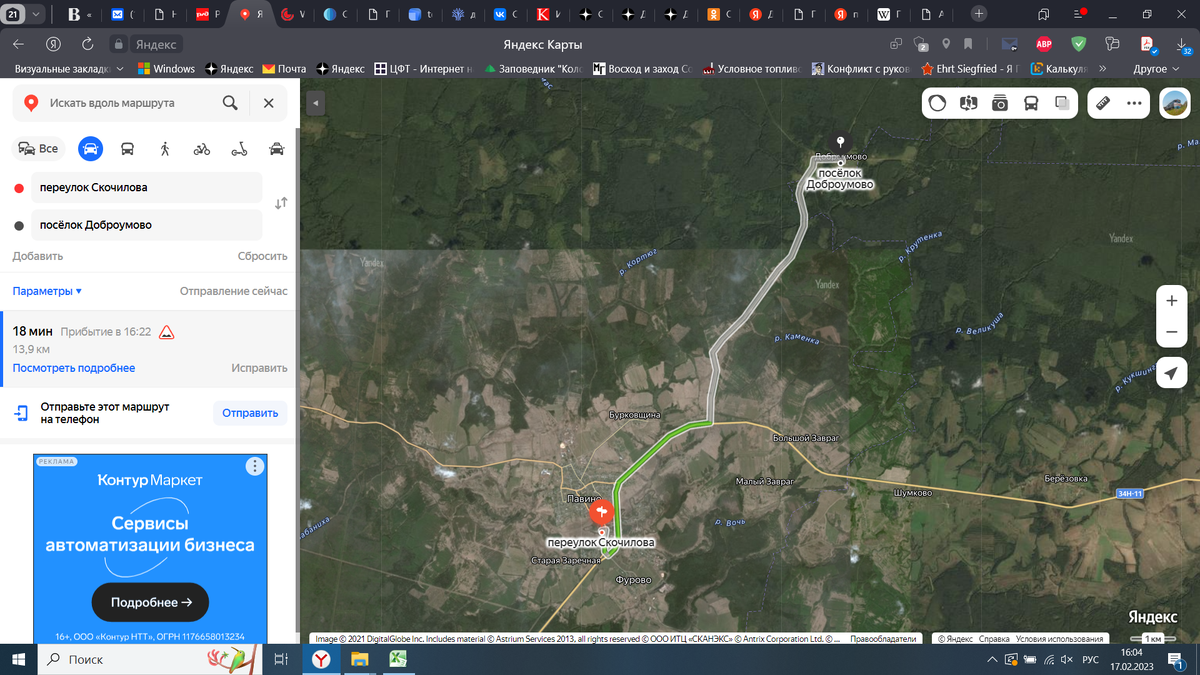
Task: Click the search magnifier icon in route panel
Action: [x=230, y=103]
